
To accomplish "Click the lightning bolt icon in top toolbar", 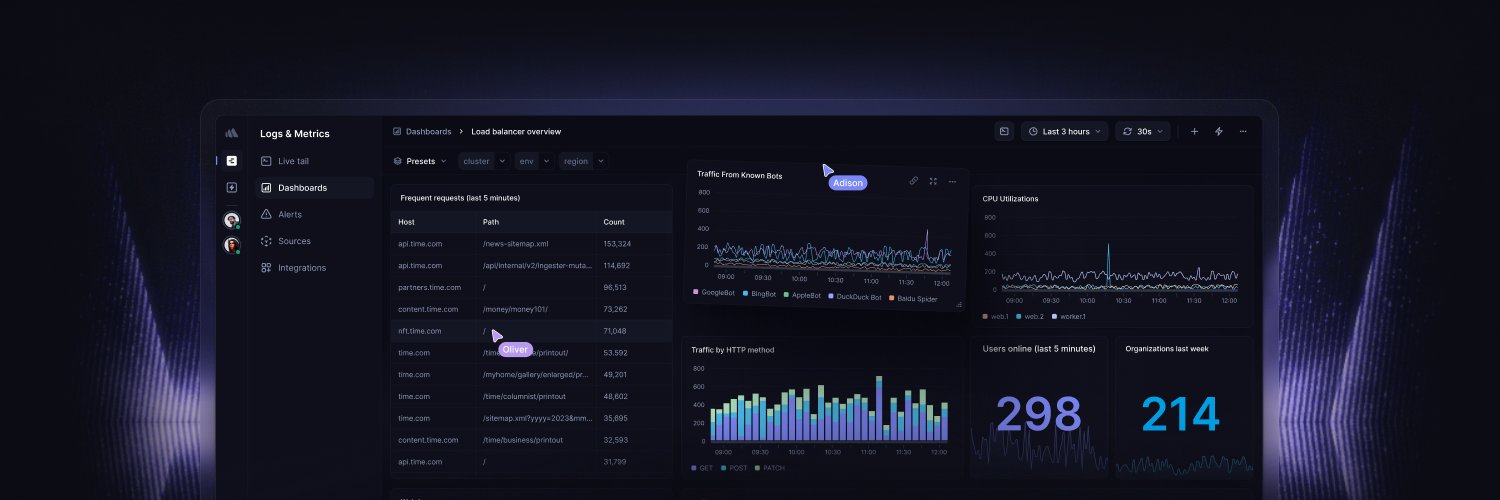I will pos(1219,131).
